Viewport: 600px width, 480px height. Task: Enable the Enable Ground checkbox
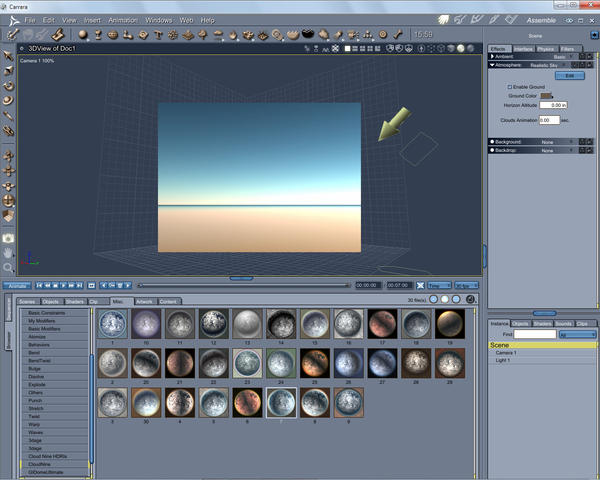click(x=509, y=87)
